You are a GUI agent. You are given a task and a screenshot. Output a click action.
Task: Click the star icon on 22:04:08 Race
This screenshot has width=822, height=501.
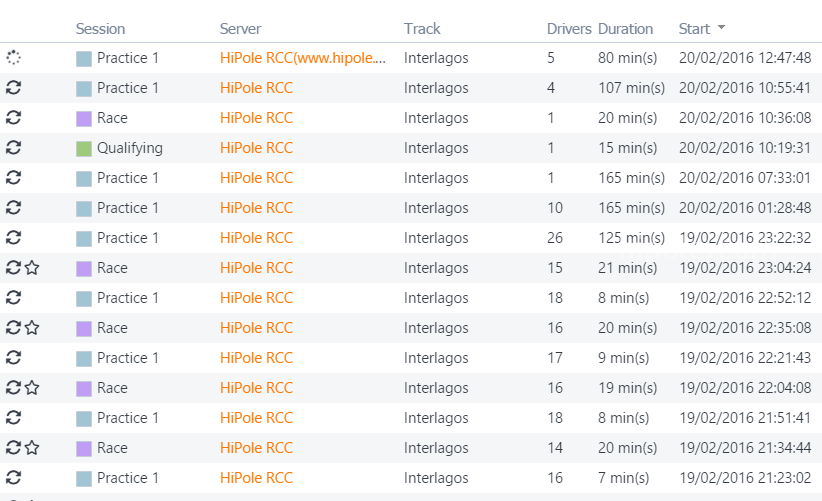tap(33, 388)
